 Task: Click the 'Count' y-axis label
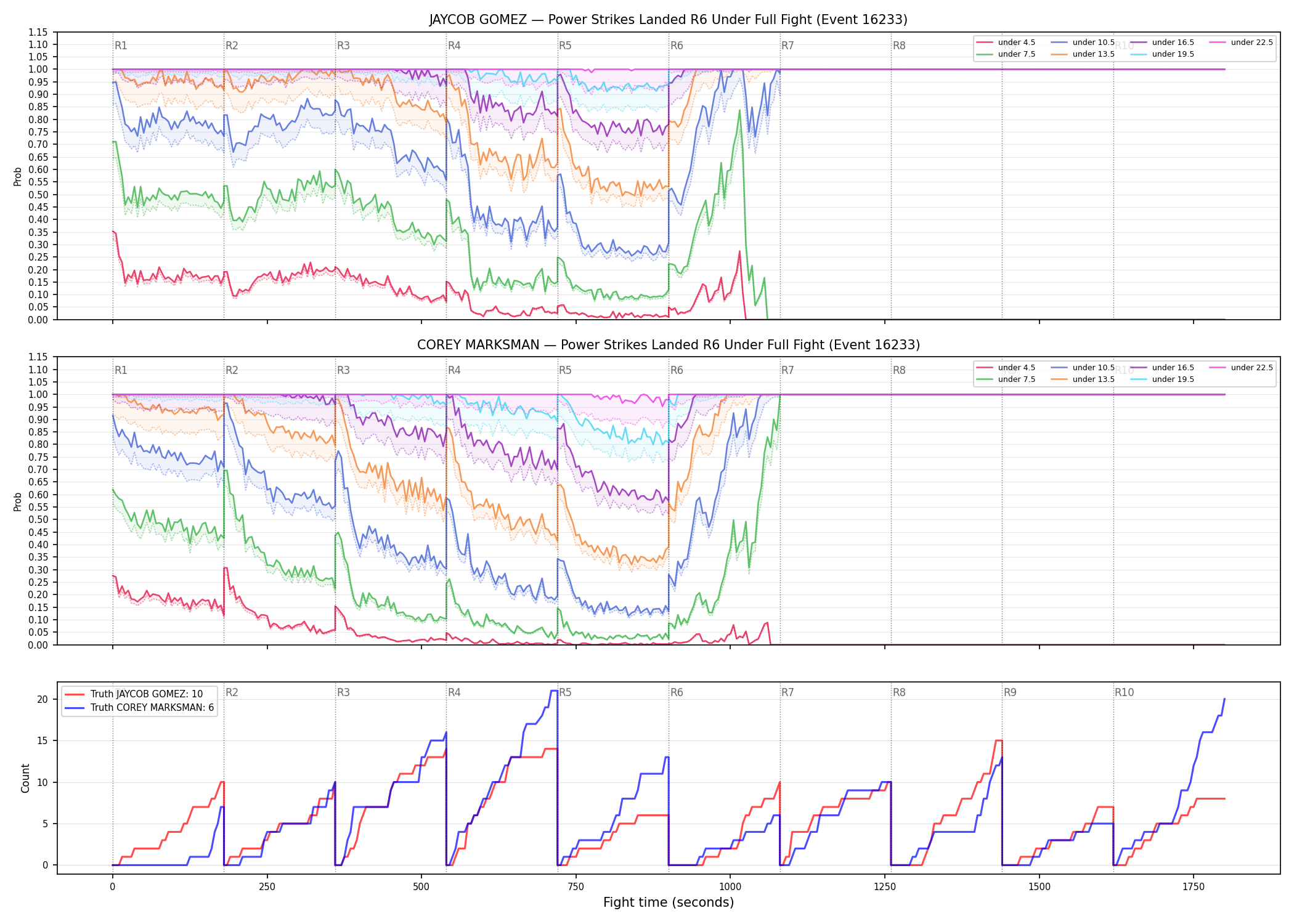(x=25, y=778)
